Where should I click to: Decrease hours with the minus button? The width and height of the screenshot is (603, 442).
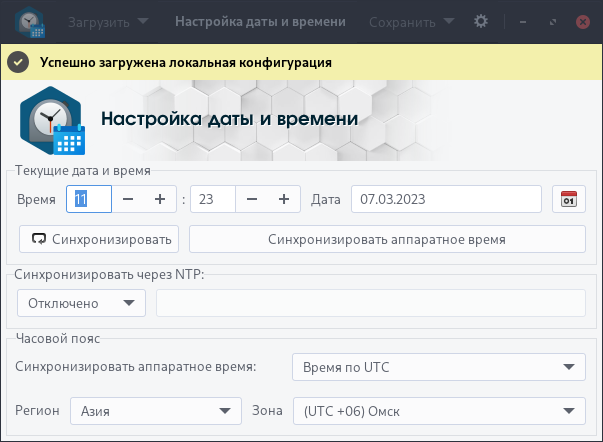[128, 200]
